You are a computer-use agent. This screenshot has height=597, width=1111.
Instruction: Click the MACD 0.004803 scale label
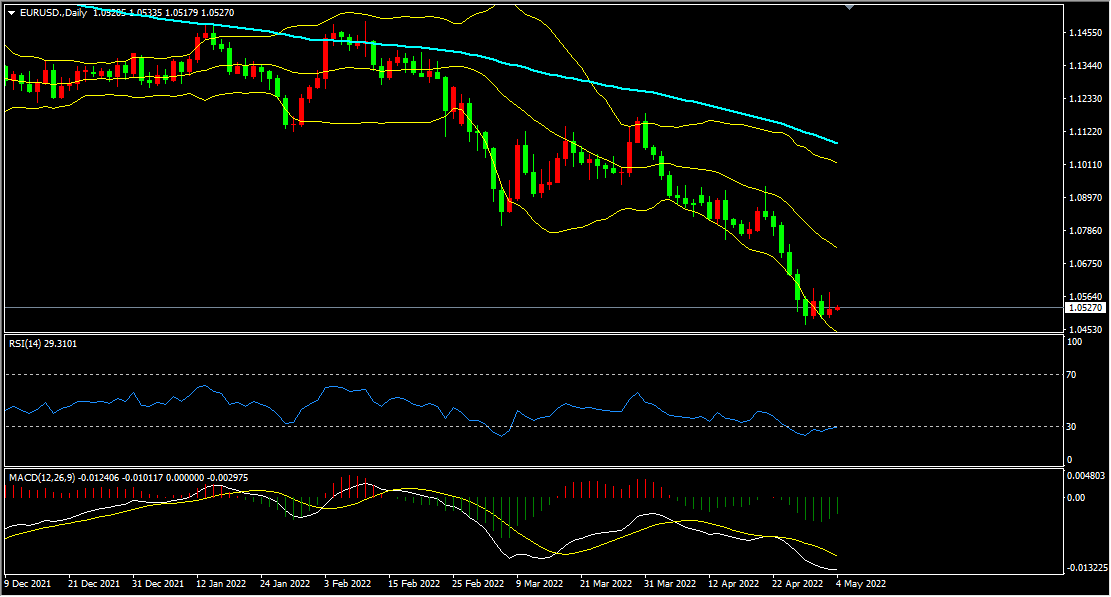tap(1085, 476)
